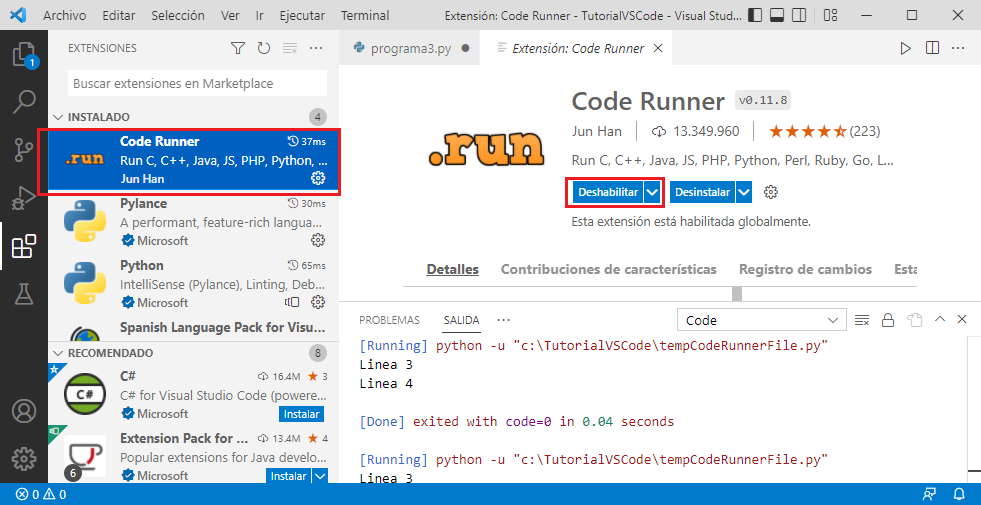The image size is (981, 505).
Task: Open the Explorer view in activity bar
Action: pos(24,54)
